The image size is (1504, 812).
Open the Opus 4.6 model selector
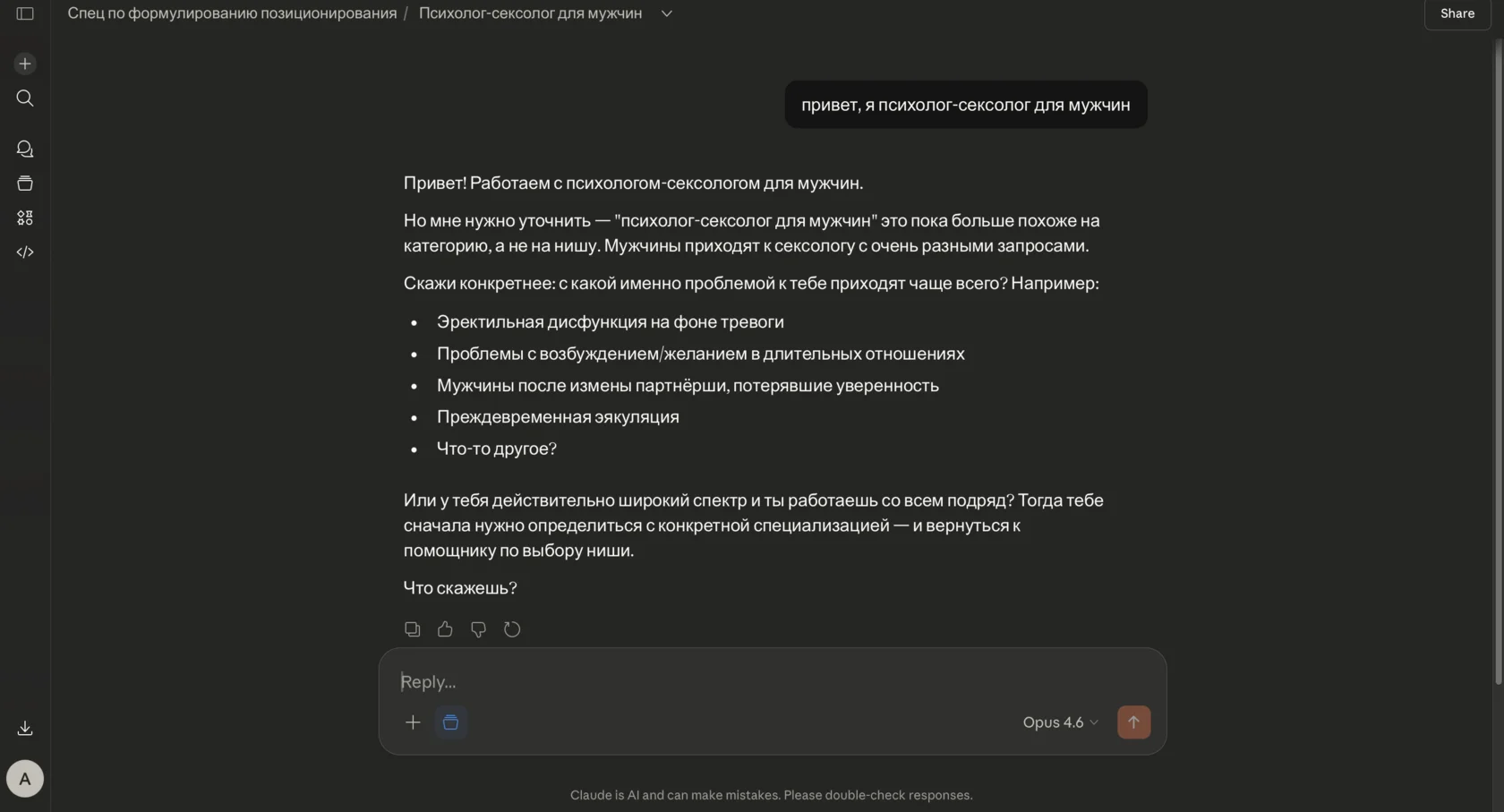tap(1059, 722)
